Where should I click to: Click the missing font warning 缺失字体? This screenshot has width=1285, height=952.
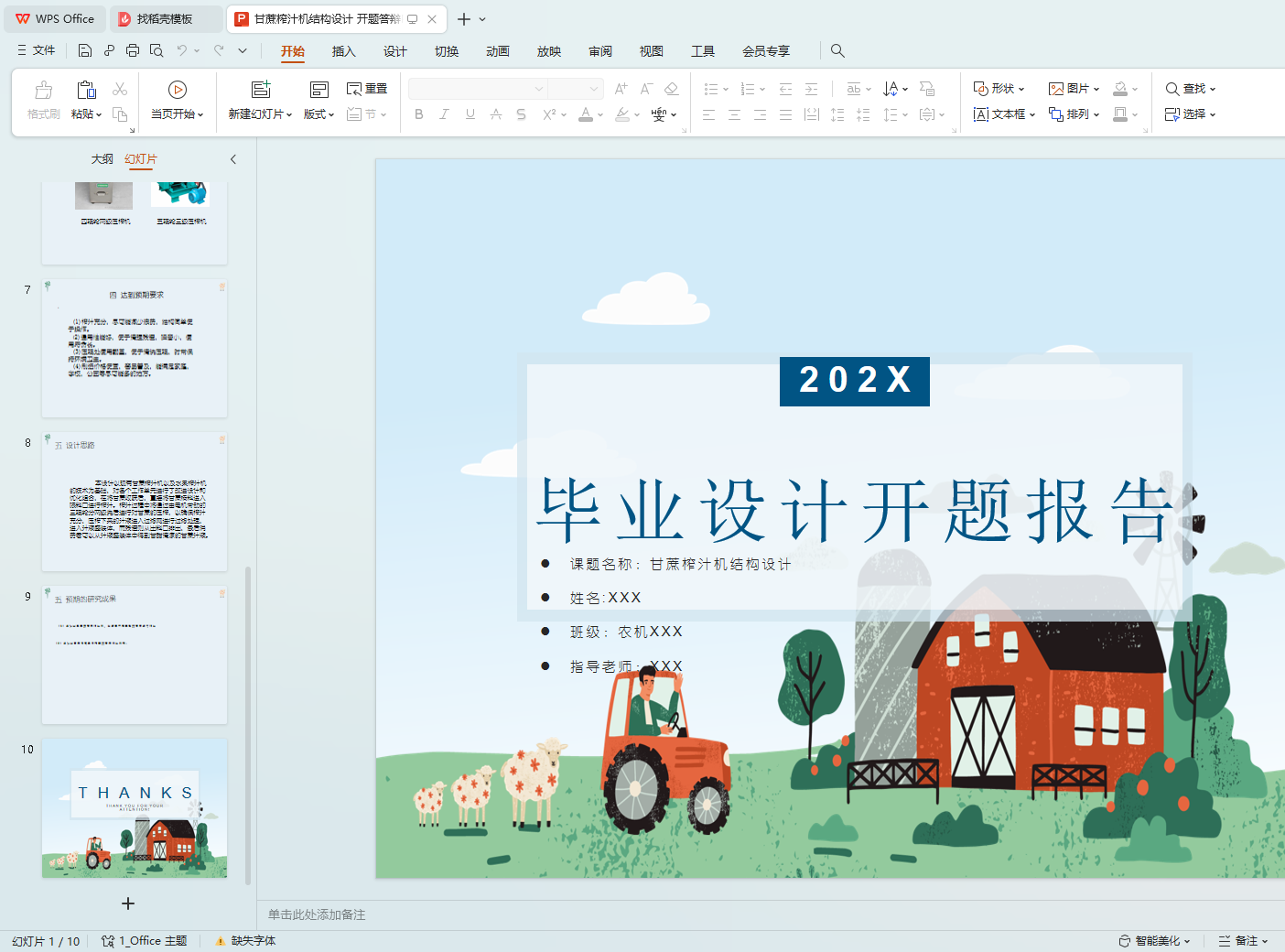coord(245,941)
